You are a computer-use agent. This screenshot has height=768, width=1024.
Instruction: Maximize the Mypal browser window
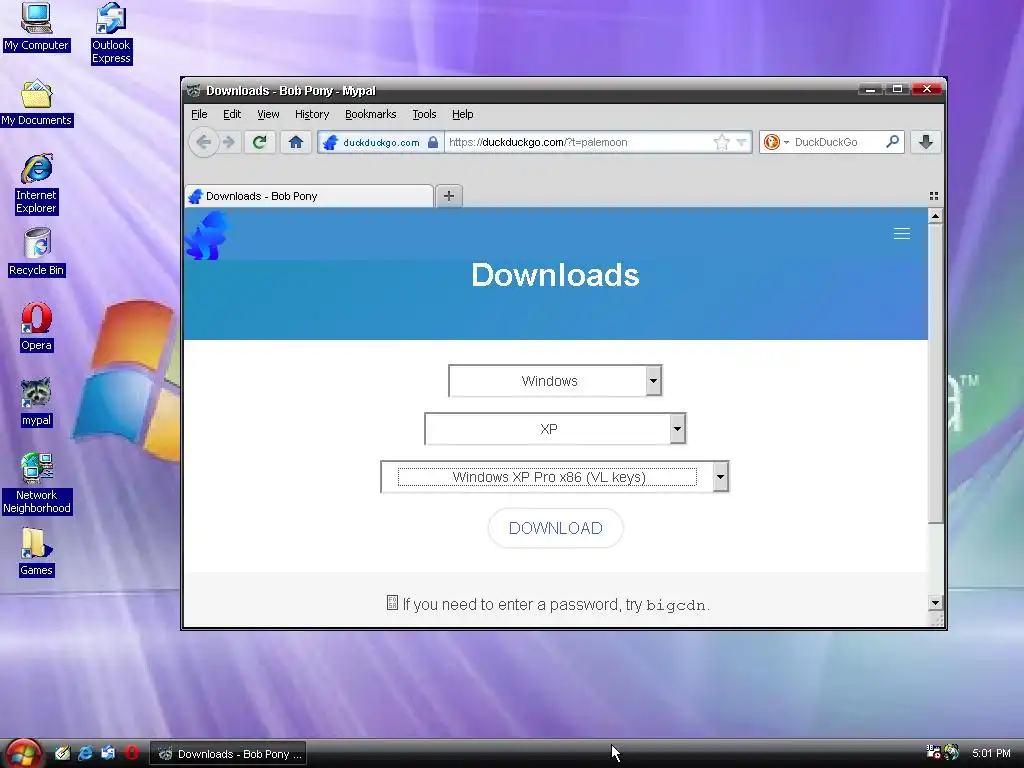[897, 89]
